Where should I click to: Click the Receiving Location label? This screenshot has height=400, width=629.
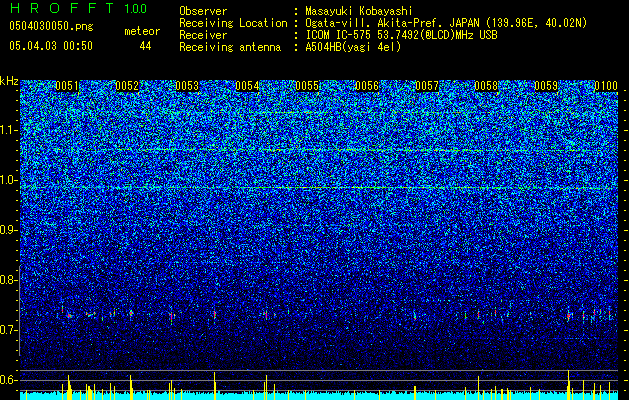pos(233,23)
